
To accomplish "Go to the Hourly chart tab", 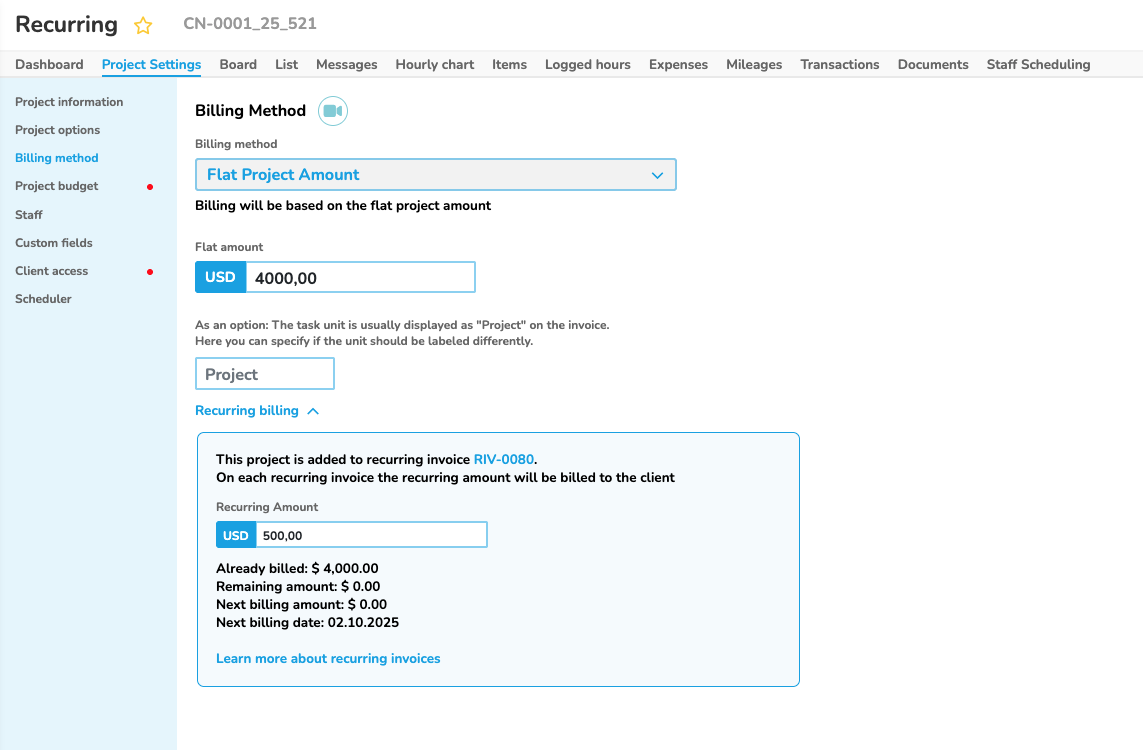I will coord(434,64).
